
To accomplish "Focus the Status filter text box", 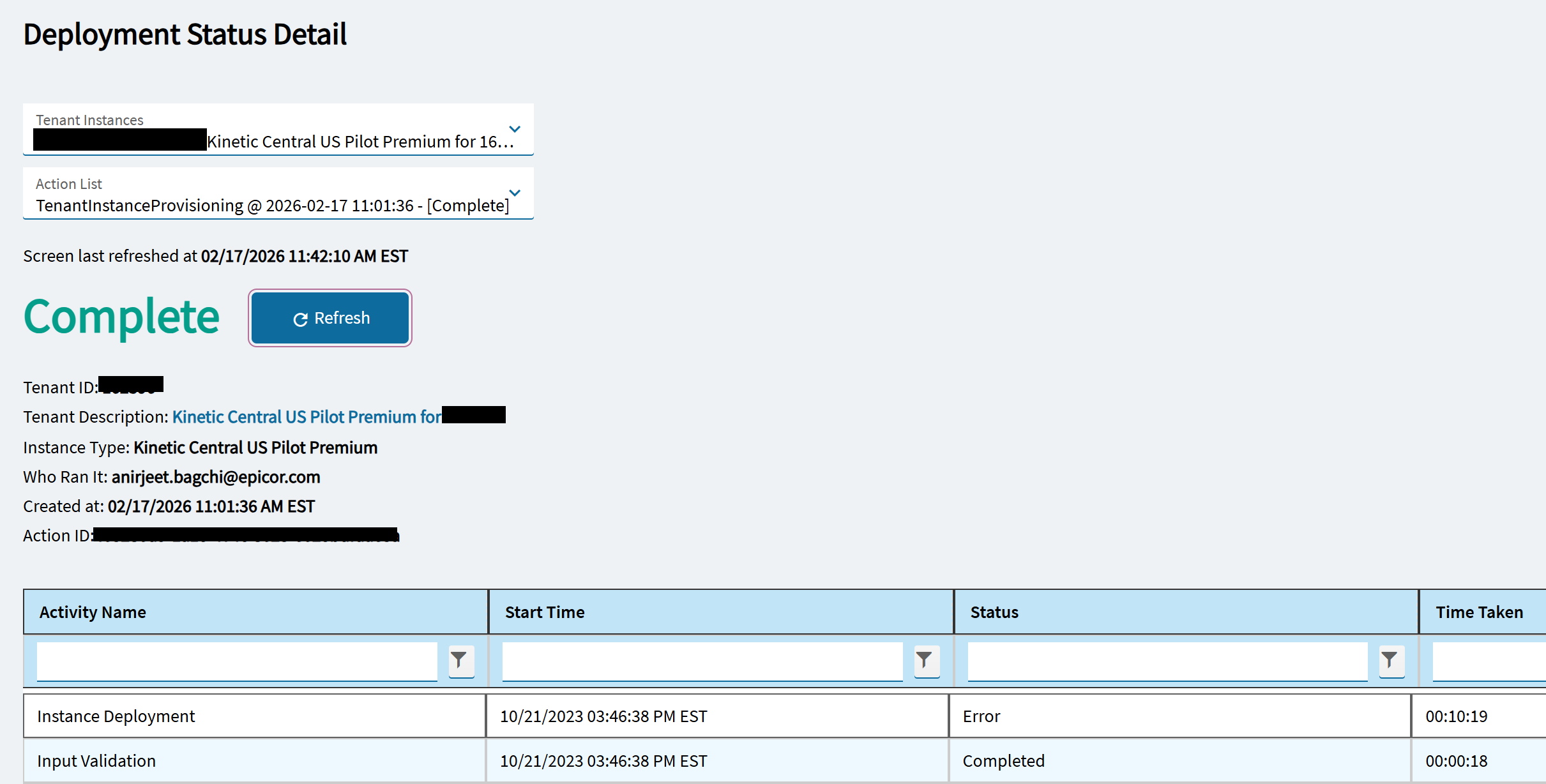I will pos(1167,661).
